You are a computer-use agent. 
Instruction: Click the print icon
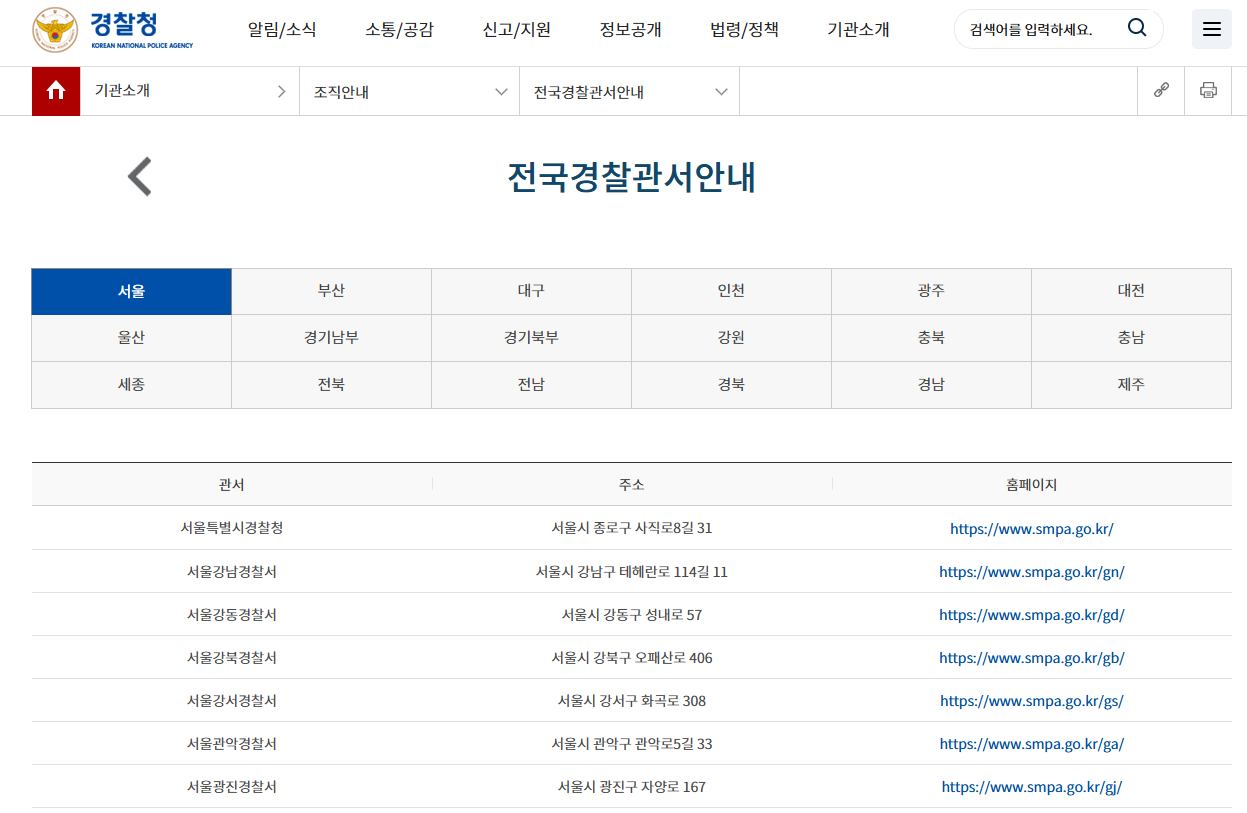click(x=1207, y=90)
